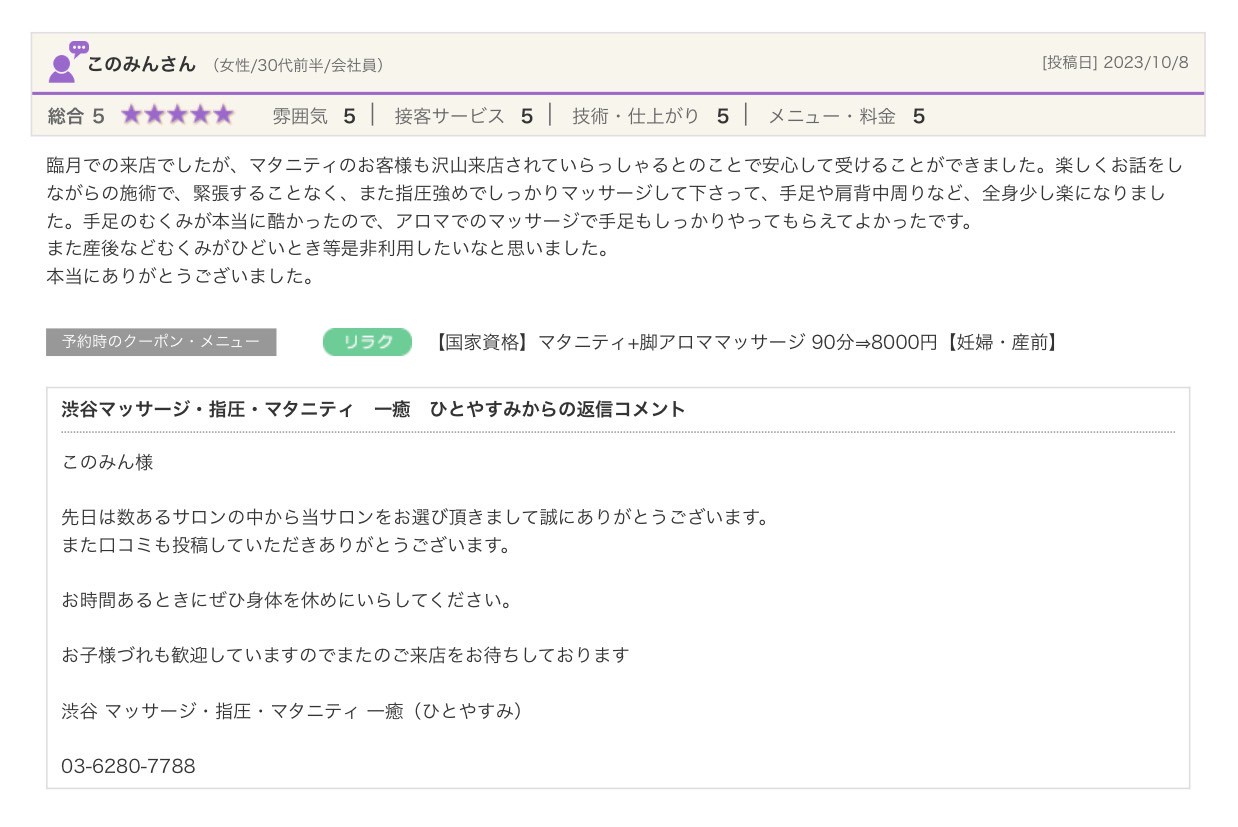Image resolution: width=1238 pixels, height=827 pixels.
Task: Click the line 本当にありがとうございました。
Action: coord(181,277)
